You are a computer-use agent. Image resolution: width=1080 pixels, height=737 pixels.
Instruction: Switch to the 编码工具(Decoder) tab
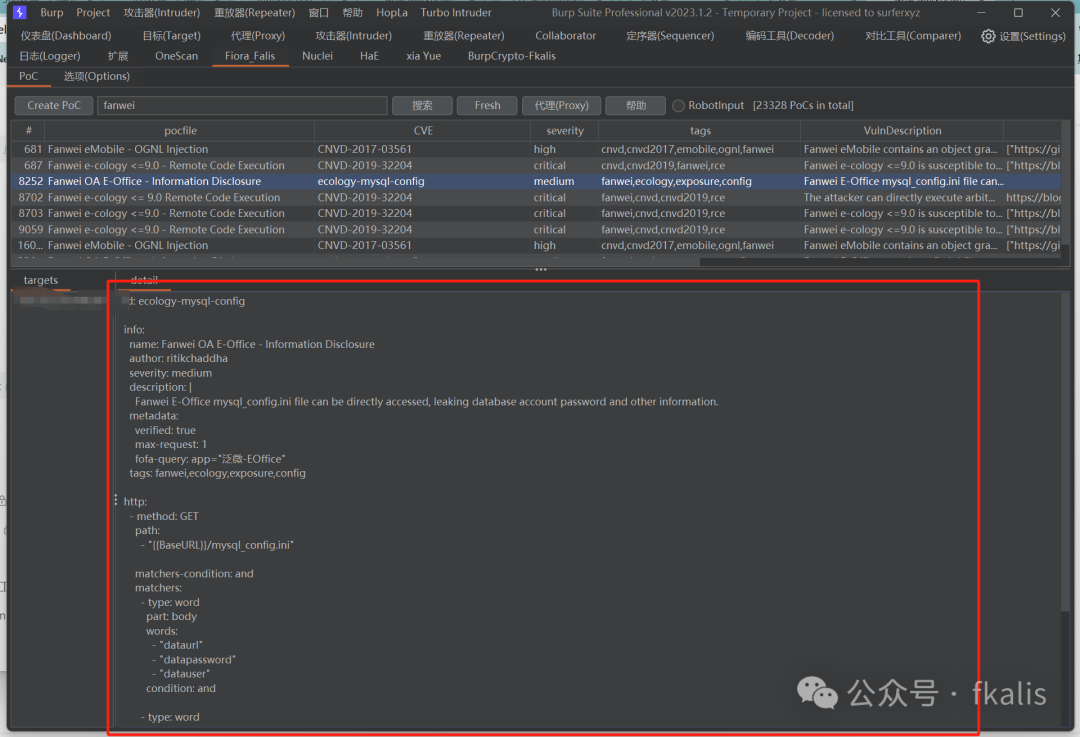point(789,35)
